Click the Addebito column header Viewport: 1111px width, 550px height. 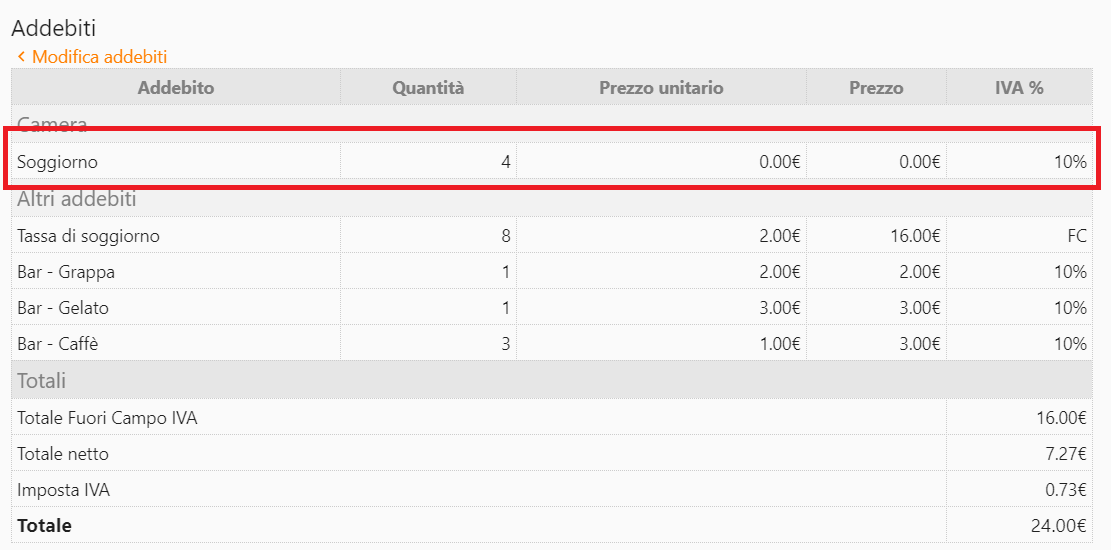click(x=176, y=88)
